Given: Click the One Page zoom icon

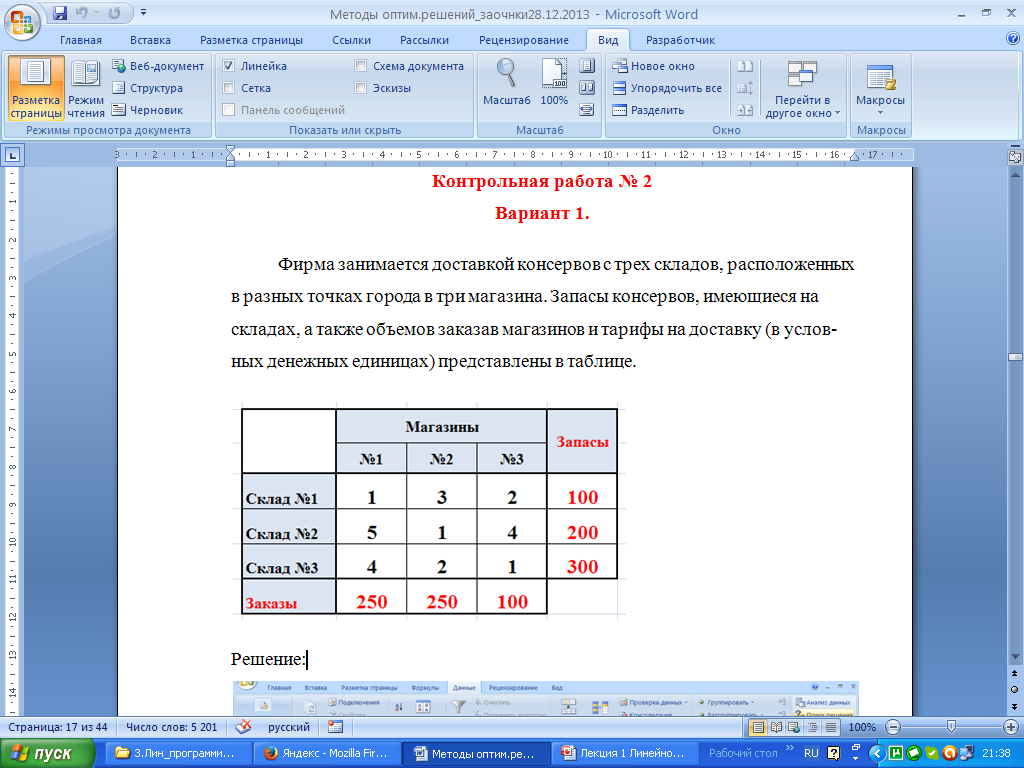Looking at the screenshot, I should [x=587, y=66].
